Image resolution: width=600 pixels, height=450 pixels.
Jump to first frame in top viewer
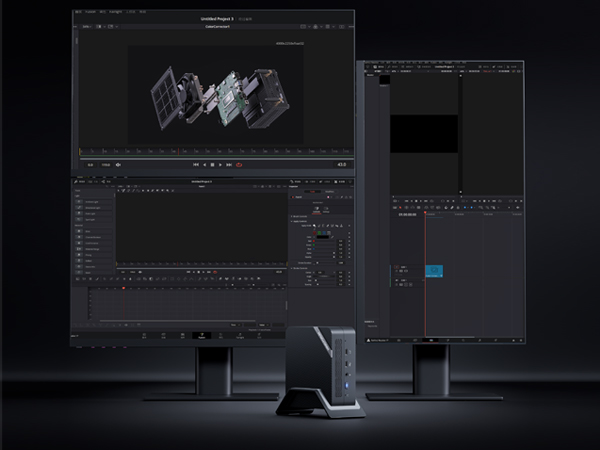(196, 164)
